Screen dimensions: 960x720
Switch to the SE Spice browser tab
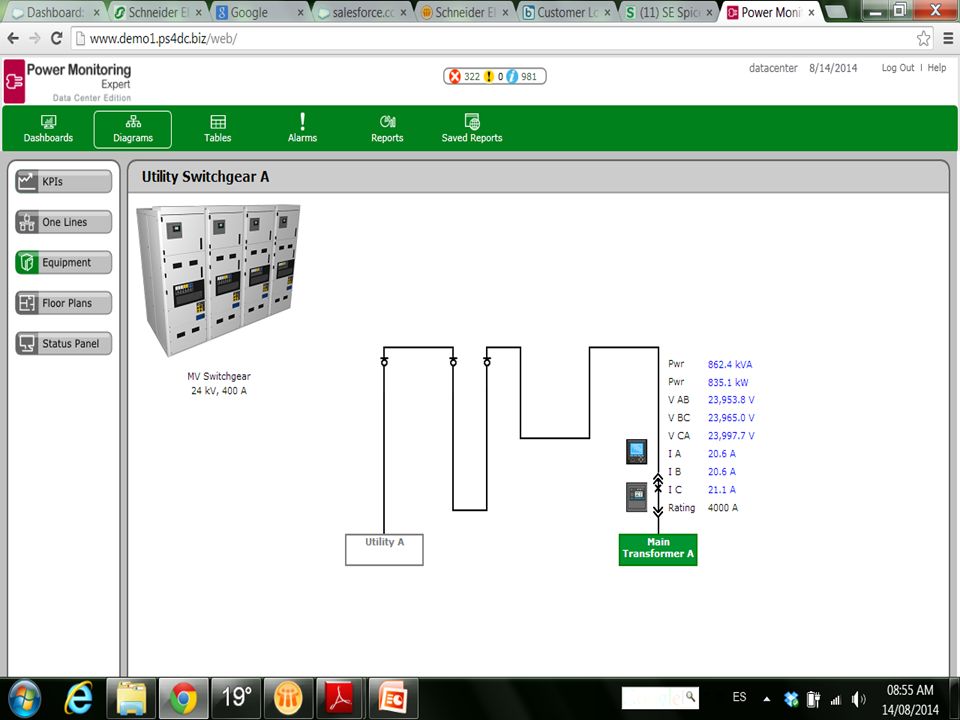(x=667, y=12)
